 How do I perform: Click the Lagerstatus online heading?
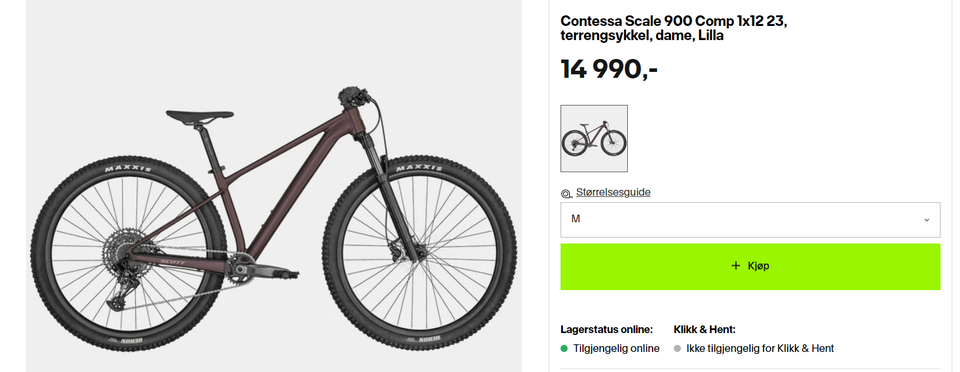(x=607, y=329)
